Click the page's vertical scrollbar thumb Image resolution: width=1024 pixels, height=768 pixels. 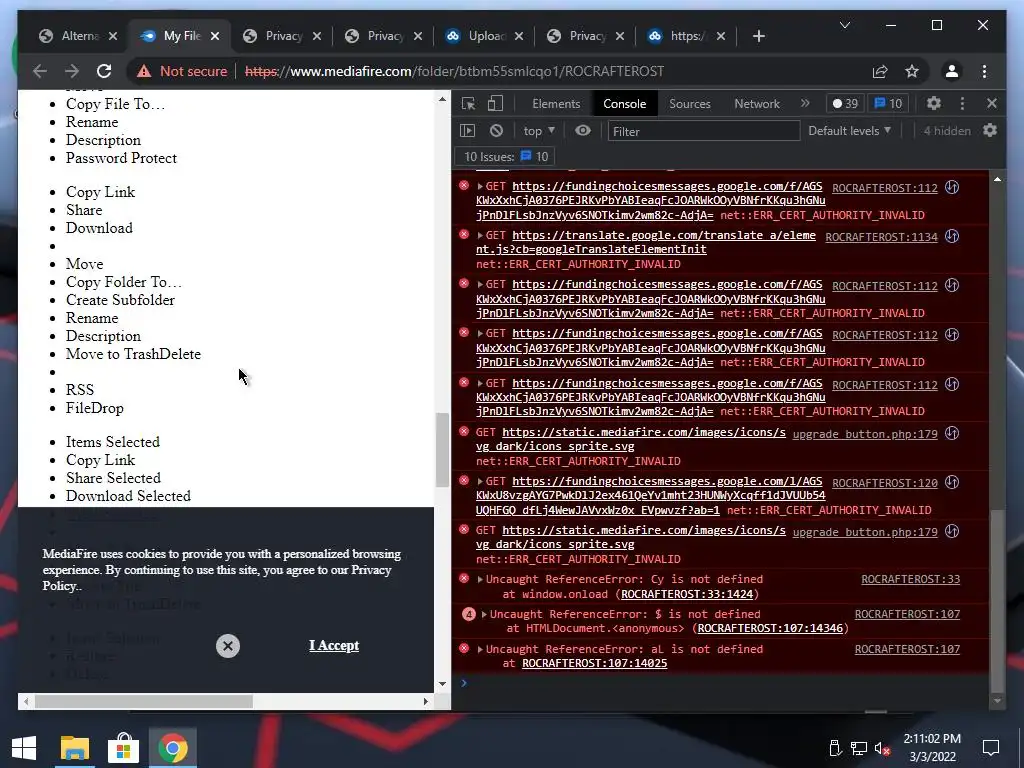(x=442, y=450)
